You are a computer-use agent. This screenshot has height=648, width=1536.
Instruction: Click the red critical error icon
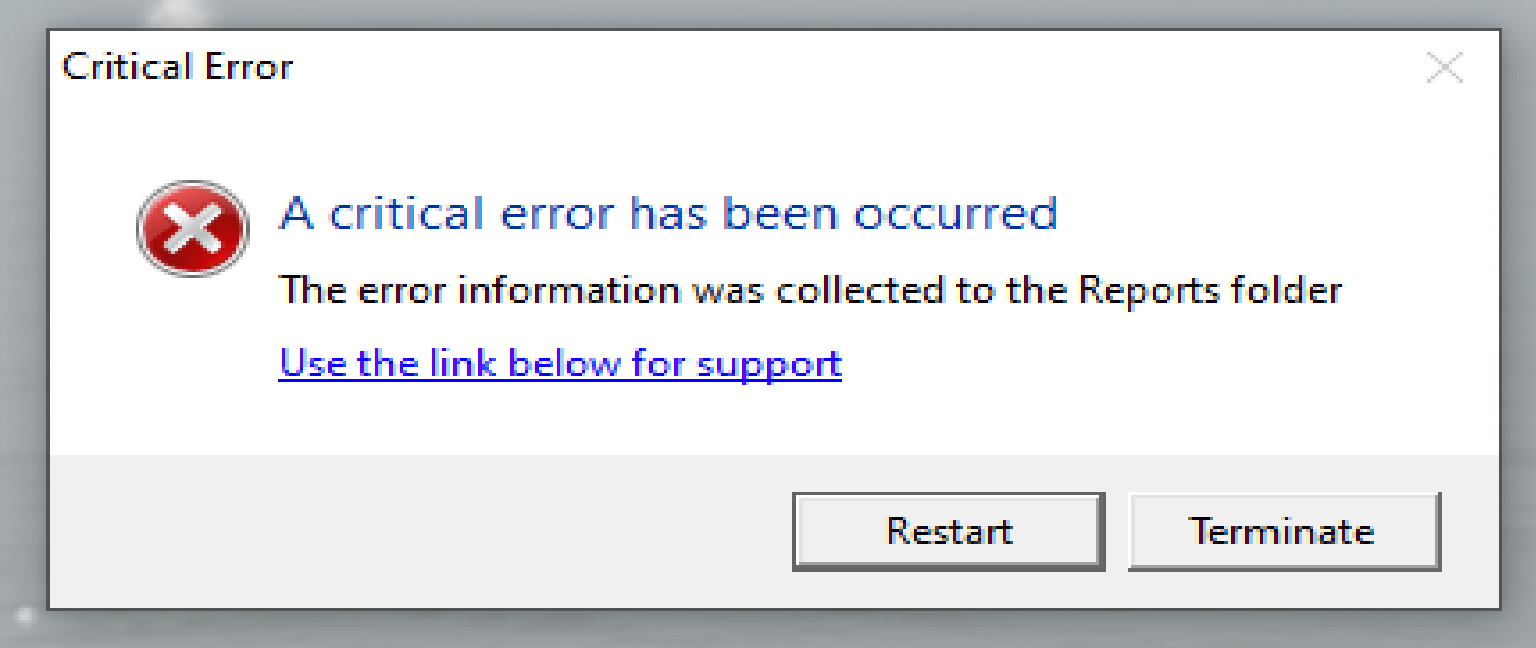click(x=192, y=229)
